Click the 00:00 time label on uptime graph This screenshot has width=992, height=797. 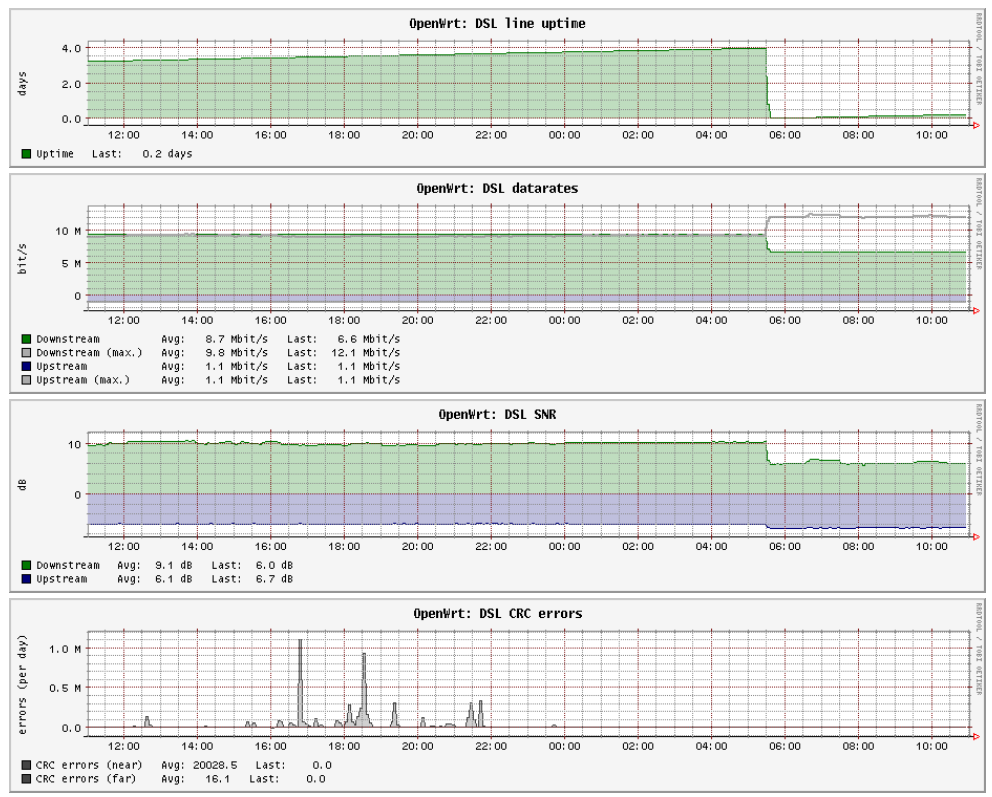coord(564,134)
